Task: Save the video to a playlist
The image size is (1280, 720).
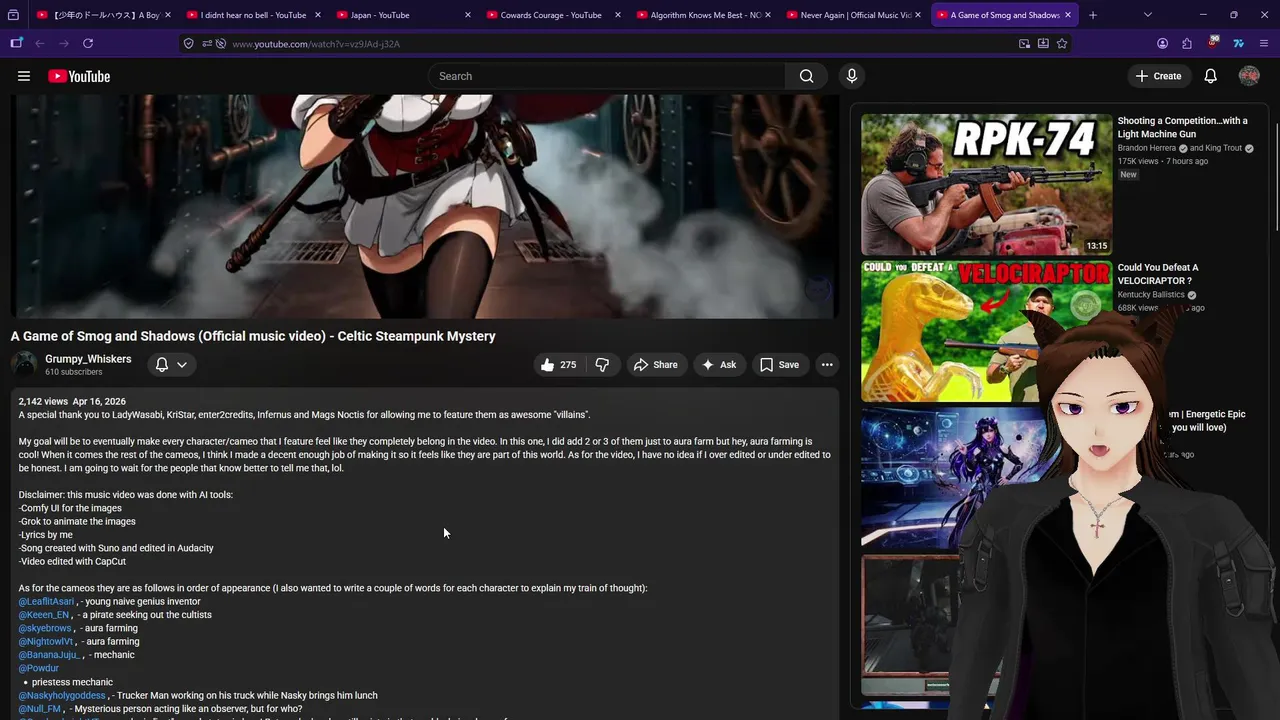Action: tap(779, 365)
